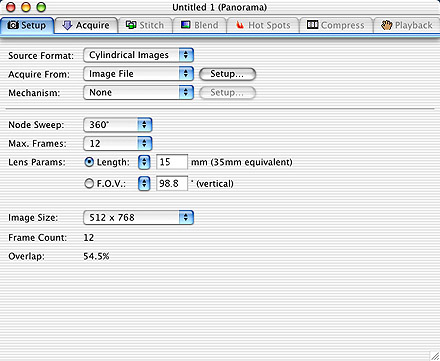The width and height of the screenshot is (440, 361).
Task: Open Source Format dropdown Cylindrical Images
Action: pos(138,55)
